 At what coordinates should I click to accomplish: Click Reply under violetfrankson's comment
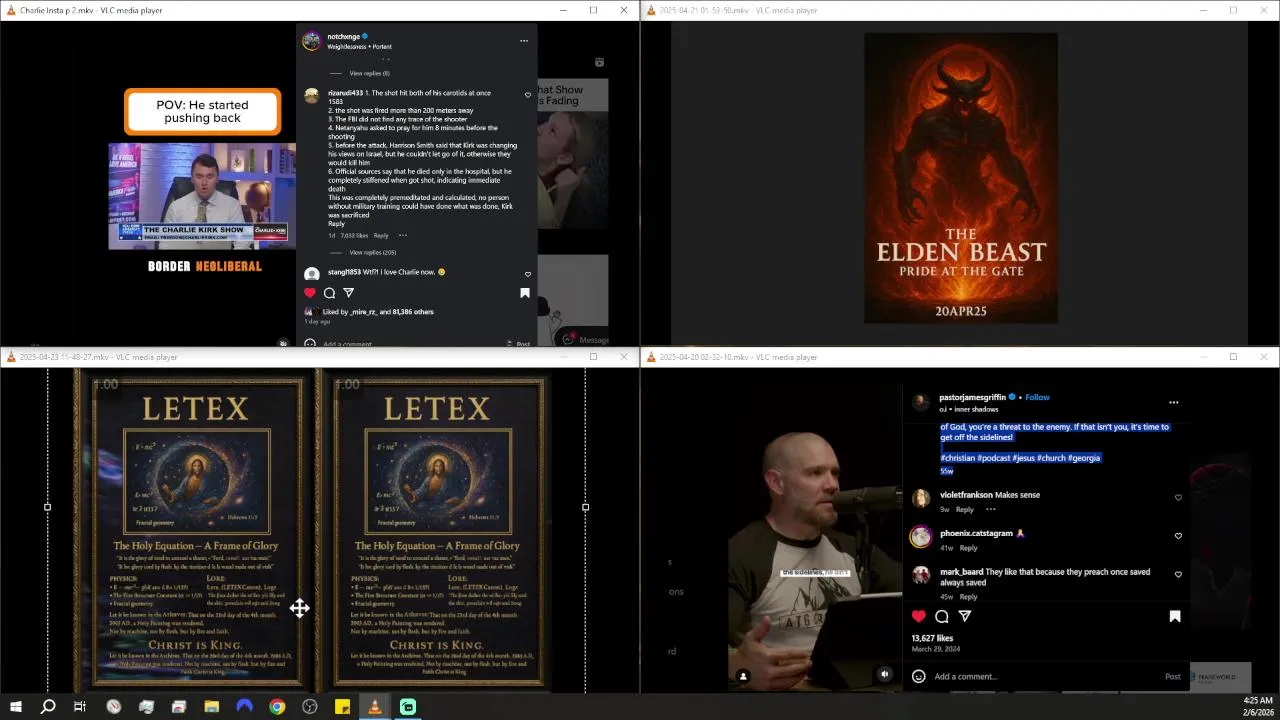pyautogui.click(x=965, y=510)
